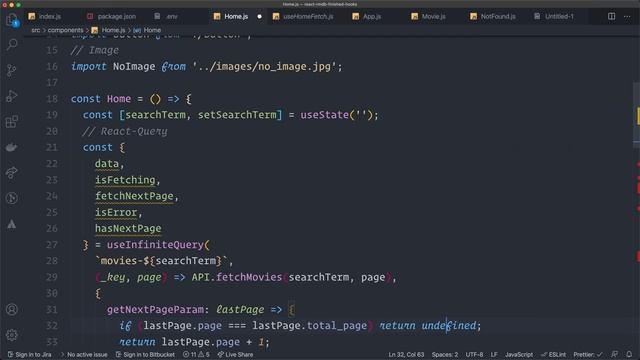
Task: Click hasNextPage on line 26
Action: click(128, 229)
